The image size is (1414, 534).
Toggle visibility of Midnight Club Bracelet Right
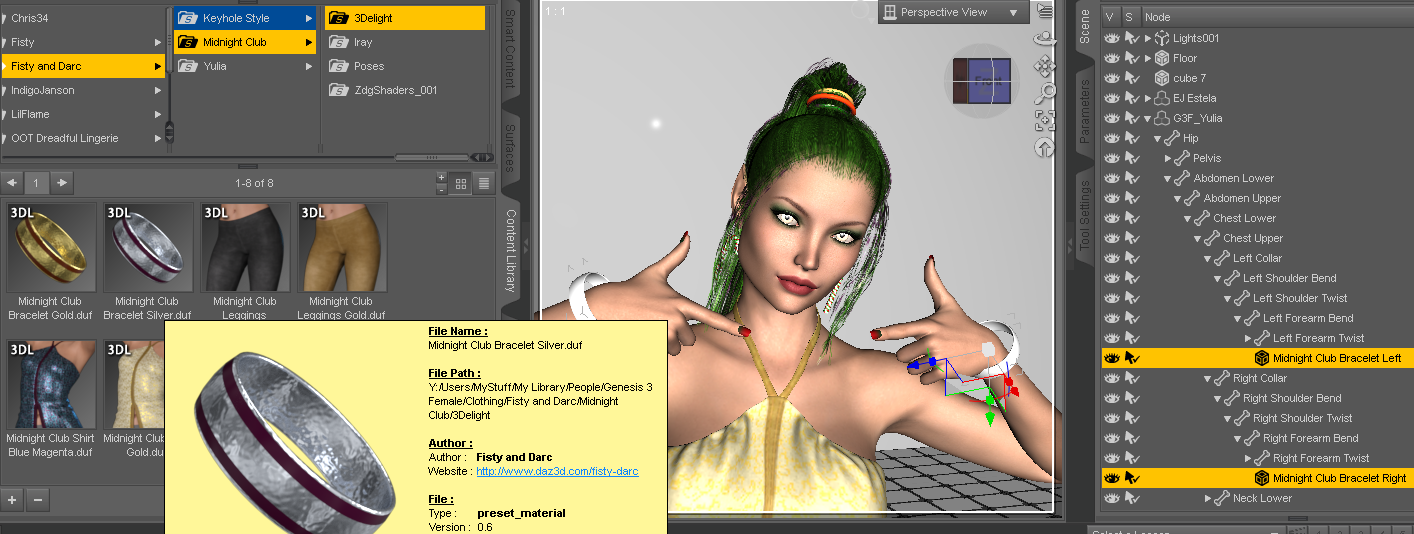(x=1111, y=478)
